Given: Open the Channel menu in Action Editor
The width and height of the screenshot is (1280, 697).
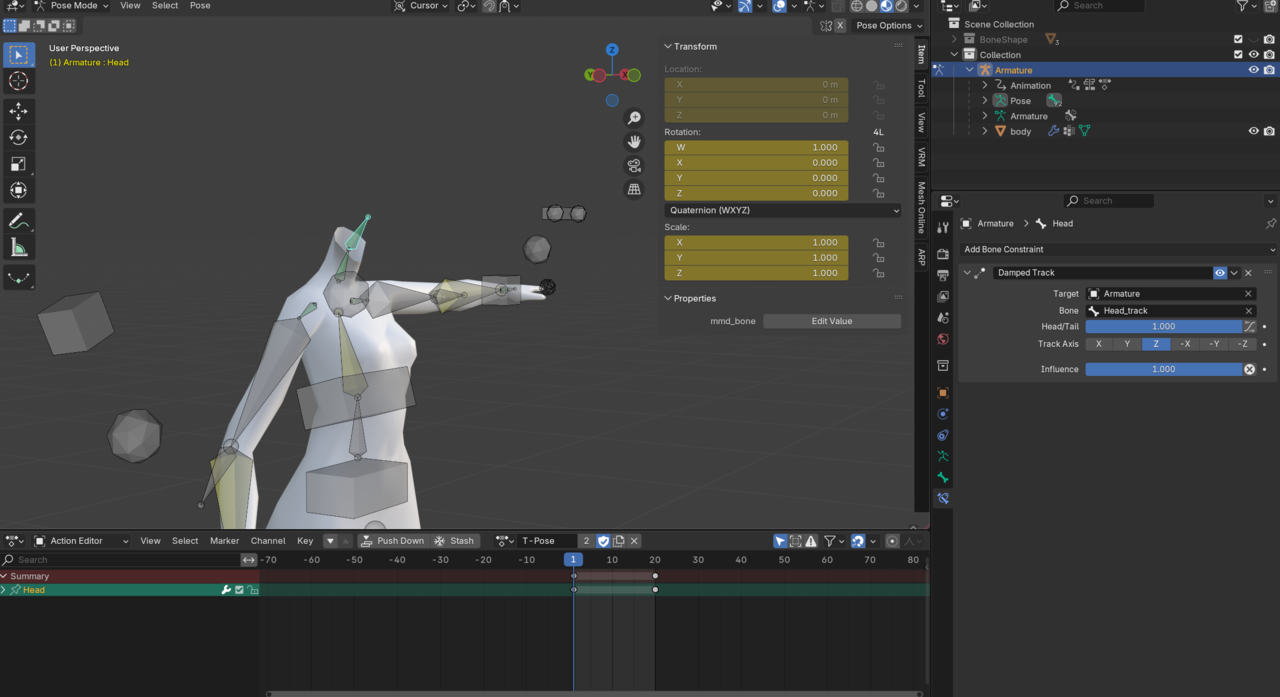Looking at the screenshot, I should pos(268,541).
